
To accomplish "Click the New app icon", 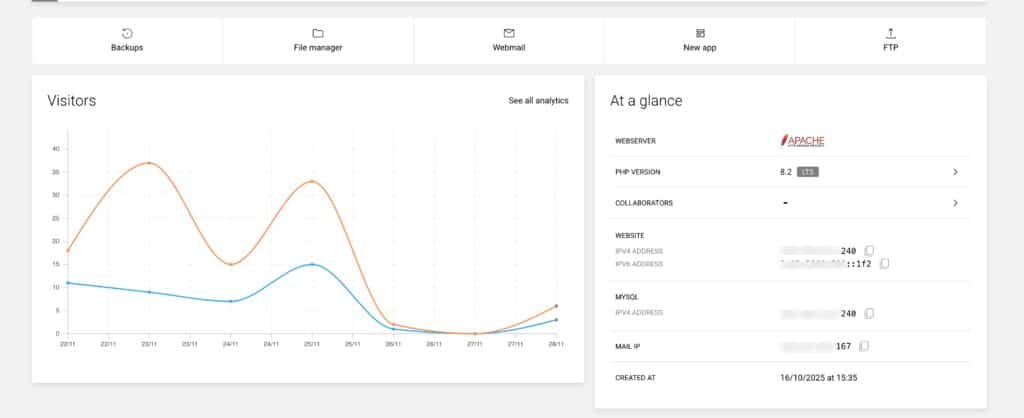I will (x=700, y=33).
